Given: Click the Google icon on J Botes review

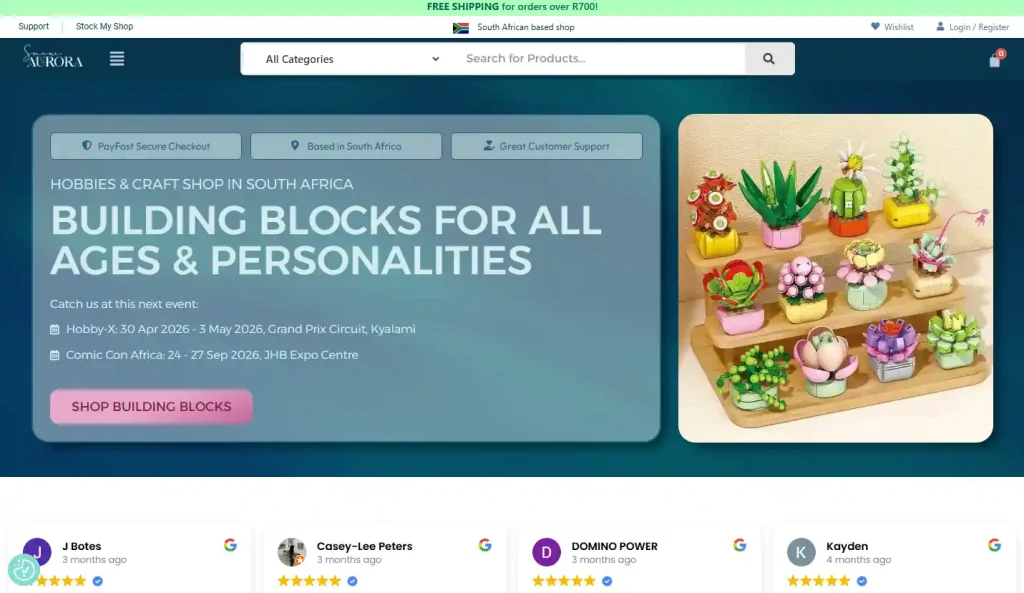Looking at the screenshot, I should pyautogui.click(x=230, y=545).
